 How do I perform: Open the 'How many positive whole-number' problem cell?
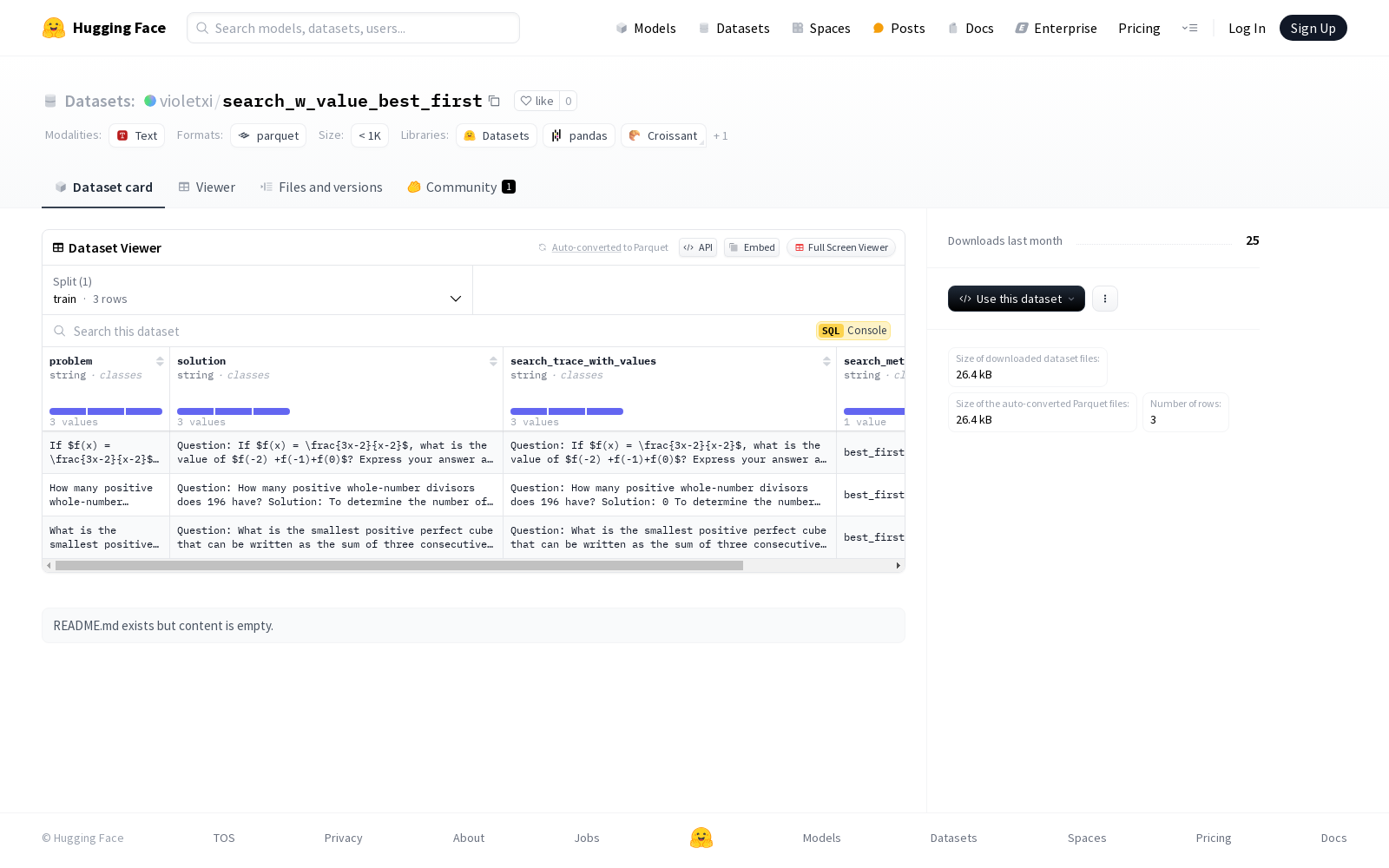pyautogui.click(x=106, y=495)
